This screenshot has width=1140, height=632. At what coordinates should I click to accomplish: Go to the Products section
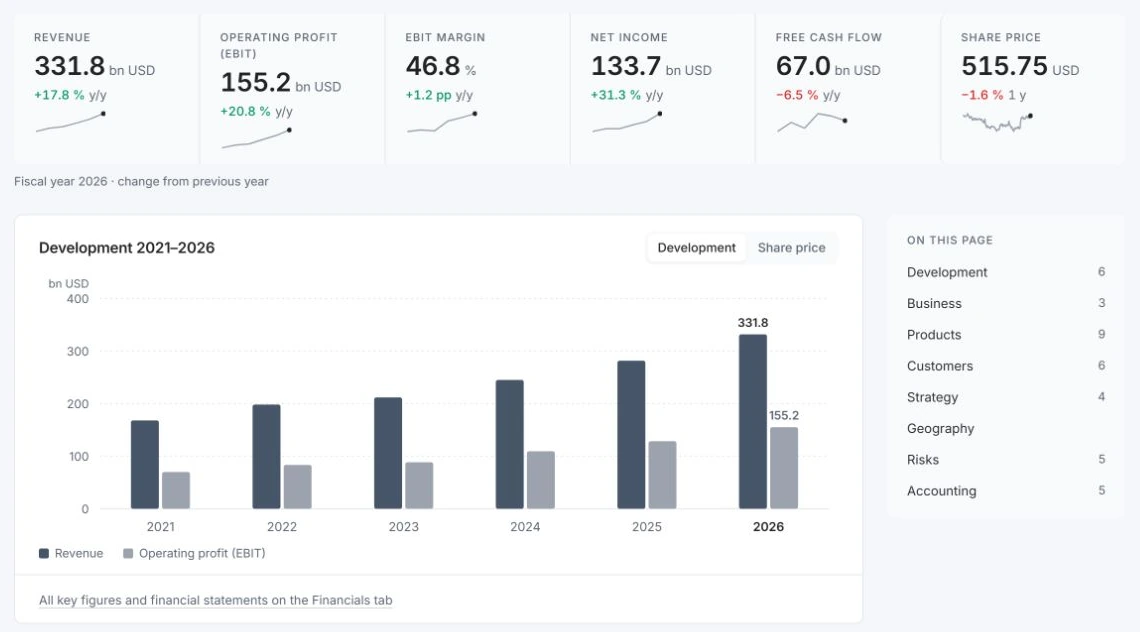pos(934,335)
